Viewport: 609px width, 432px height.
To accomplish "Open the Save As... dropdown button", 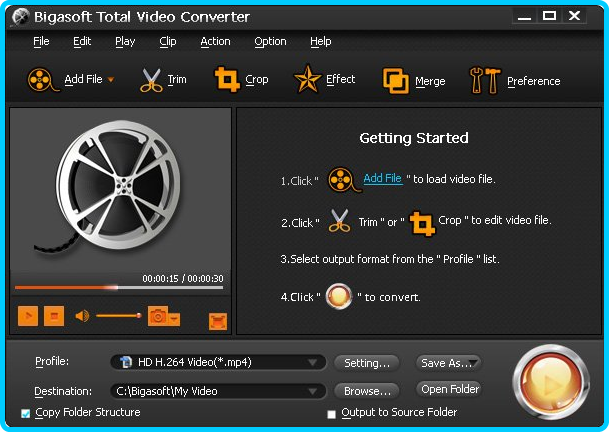I will click(448, 363).
